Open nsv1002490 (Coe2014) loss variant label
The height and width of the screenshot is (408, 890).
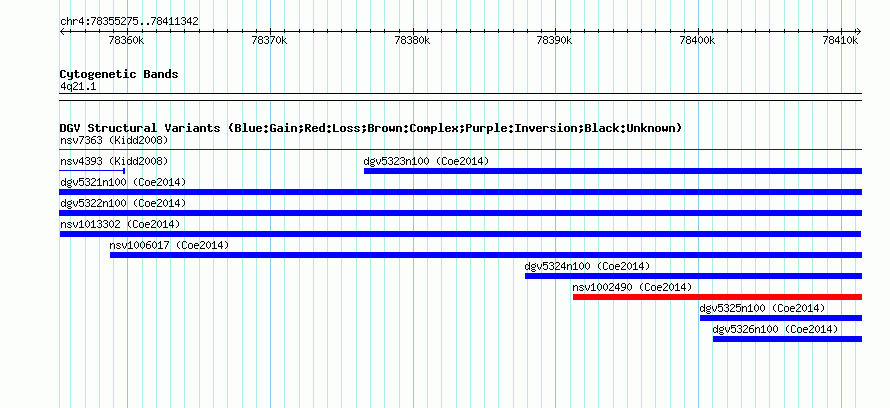click(632, 287)
